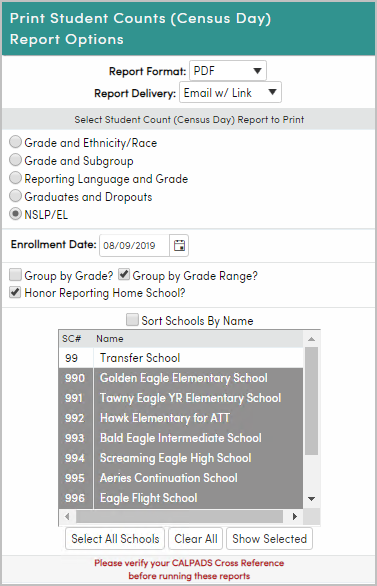Select the NSLP/EL report option
Image resolution: width=377 pixels, height=586 pixels.
pyautogui.click(x=15, y=214)
